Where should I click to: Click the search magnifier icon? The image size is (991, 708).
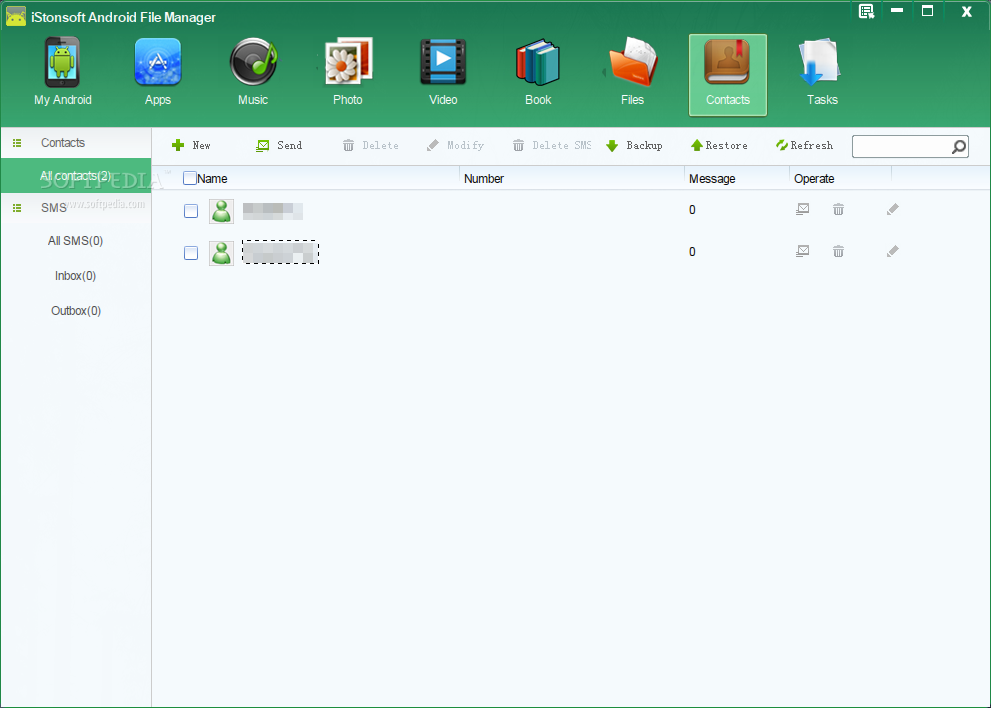(x=959, y=147)
